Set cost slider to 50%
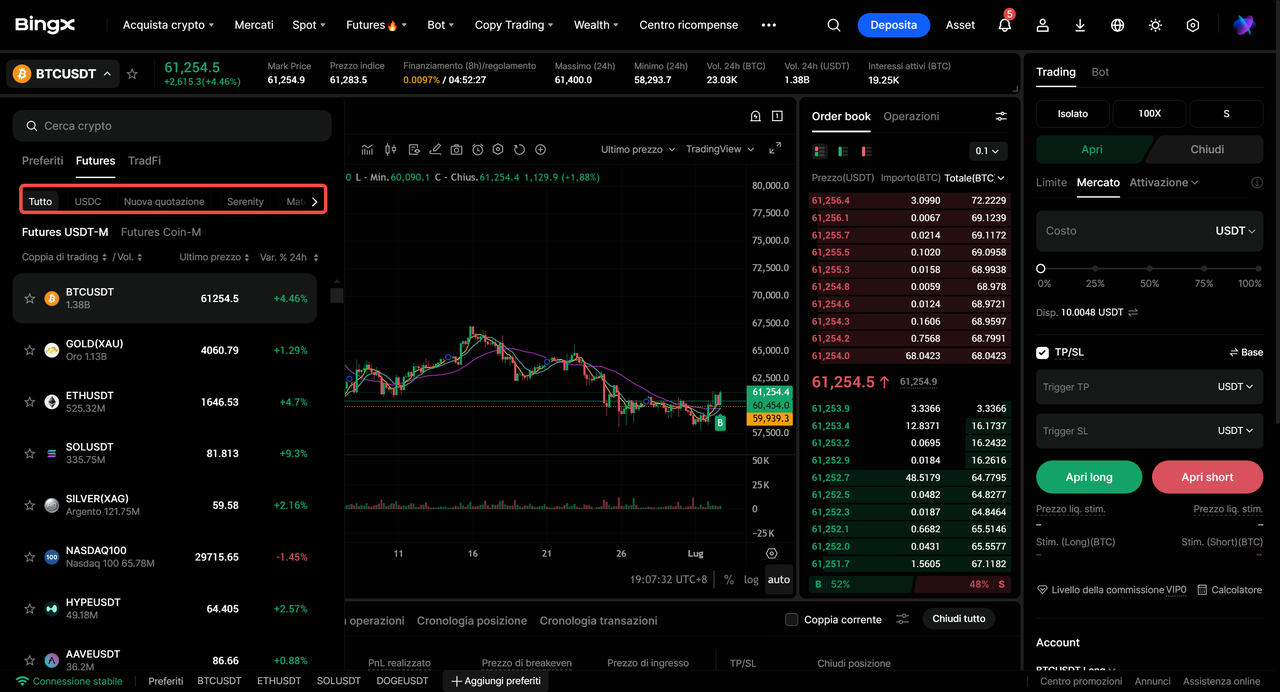Viewport: 1280px width, 692px height. (x=1150, y=268)
